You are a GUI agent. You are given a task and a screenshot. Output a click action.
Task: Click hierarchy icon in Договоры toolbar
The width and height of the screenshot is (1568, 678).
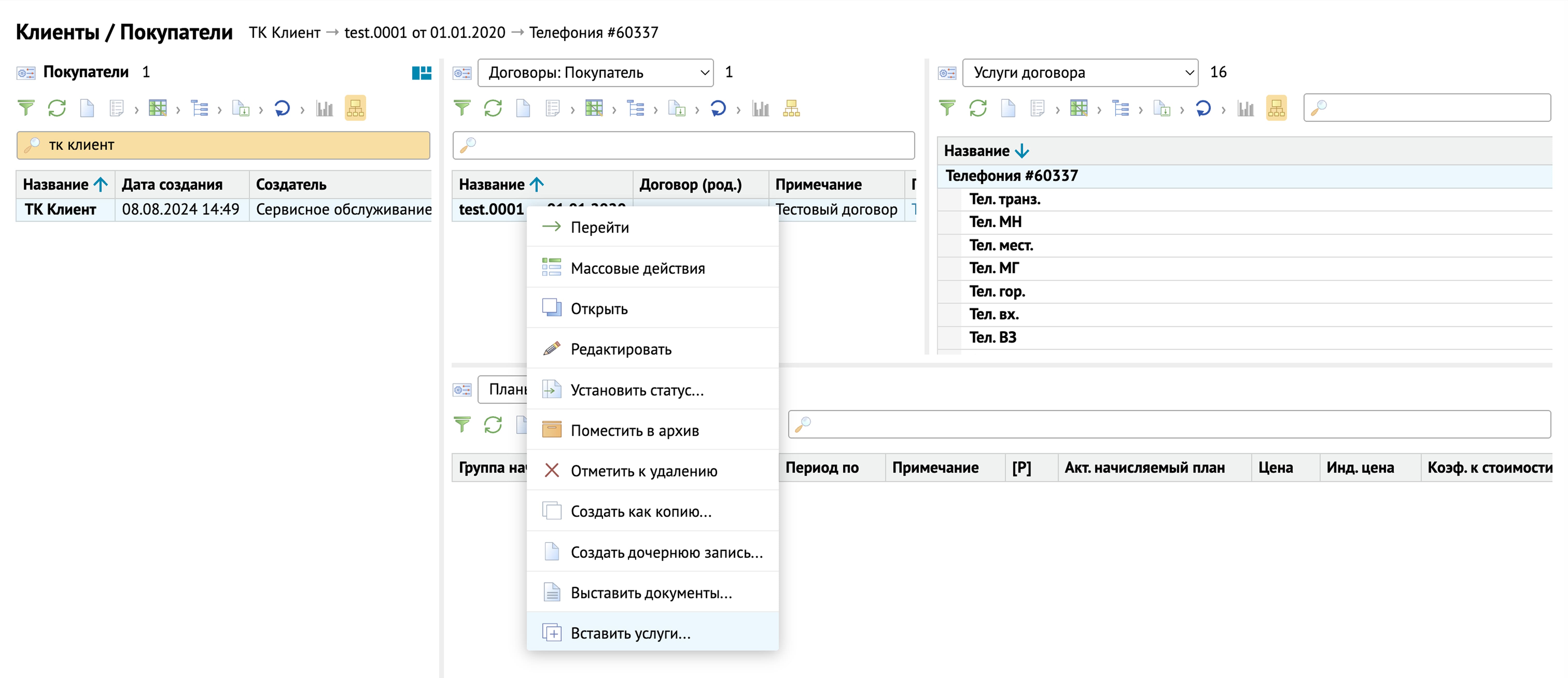point(791,108)
